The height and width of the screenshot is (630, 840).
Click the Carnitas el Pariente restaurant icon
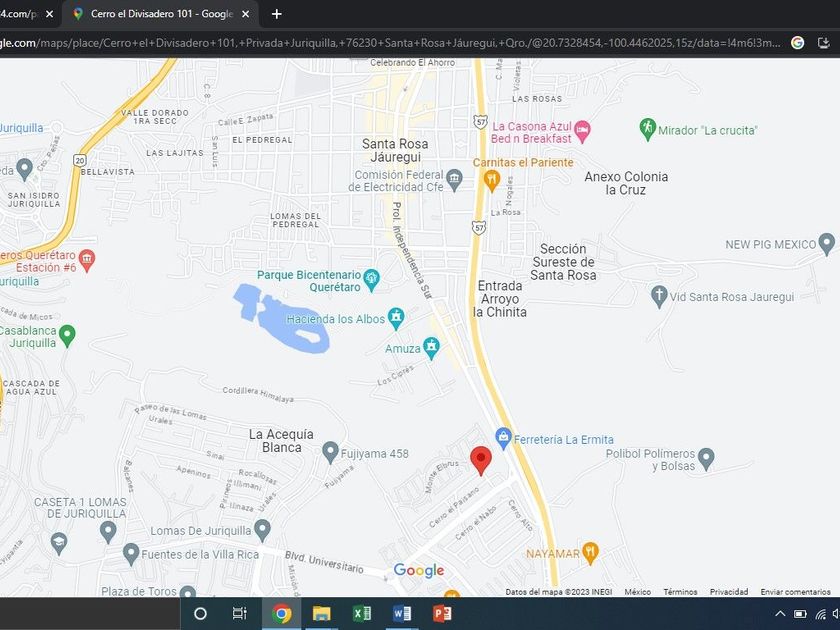[491, 181]
